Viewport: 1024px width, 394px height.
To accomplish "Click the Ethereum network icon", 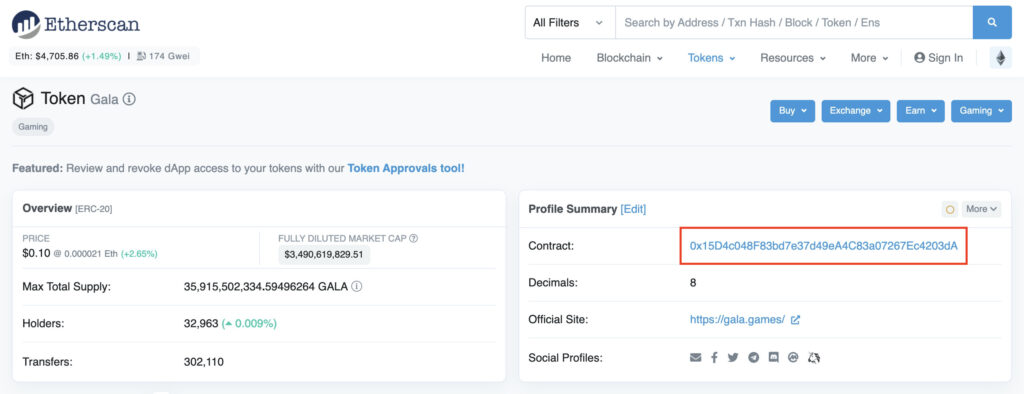I will coord(1000,58).
